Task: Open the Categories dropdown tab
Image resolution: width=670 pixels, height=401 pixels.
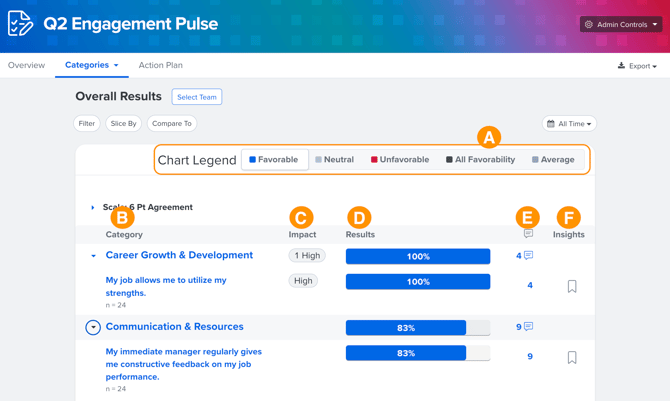Action: pyautogui.click(x=91, y=65)
